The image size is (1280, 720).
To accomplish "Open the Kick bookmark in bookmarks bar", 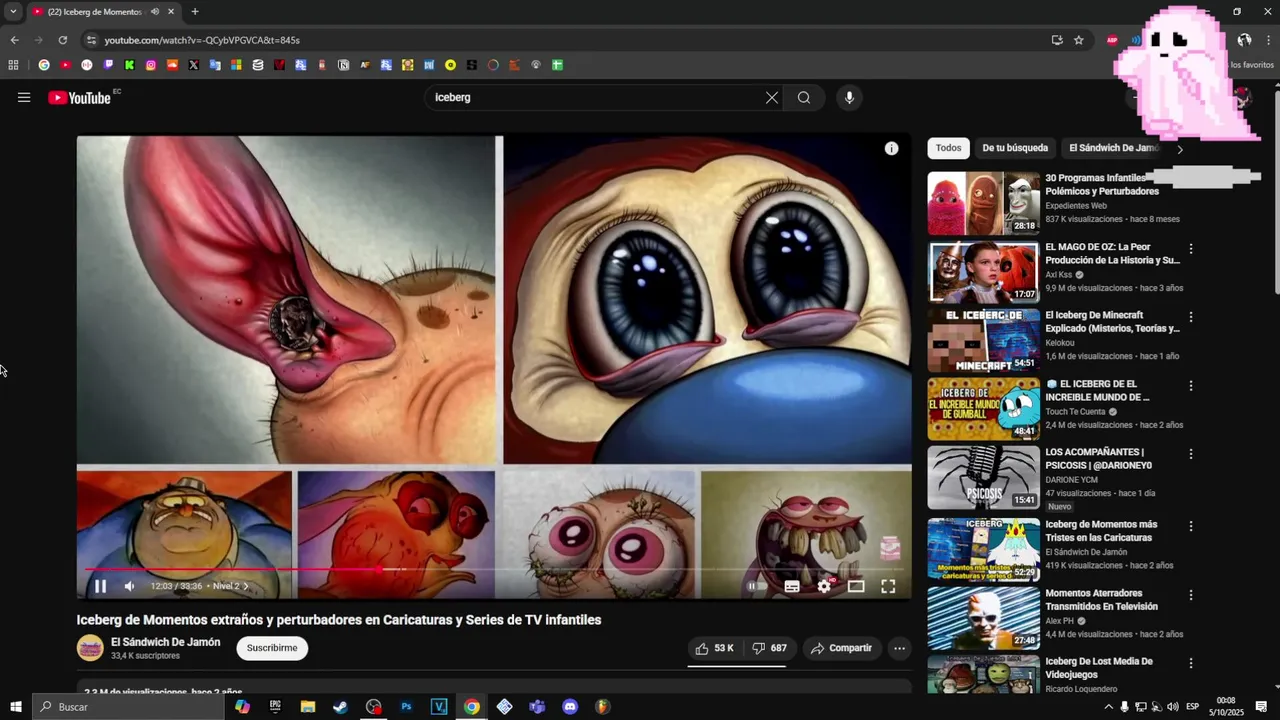I will (x=130, y=65).
